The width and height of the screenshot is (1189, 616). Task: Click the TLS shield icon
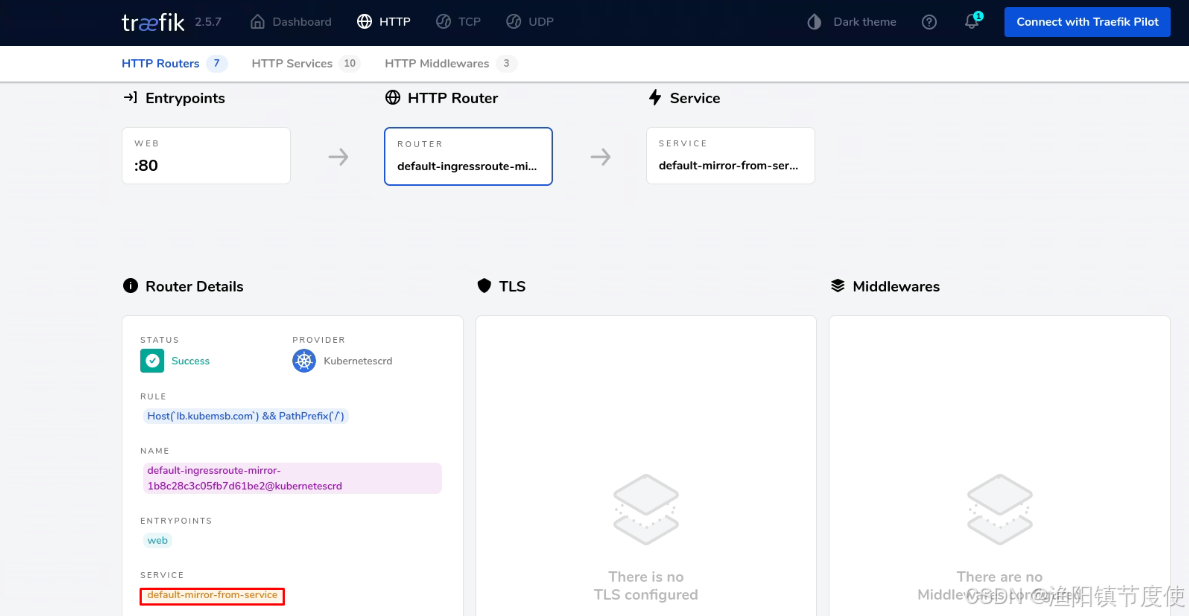[484, 286]
